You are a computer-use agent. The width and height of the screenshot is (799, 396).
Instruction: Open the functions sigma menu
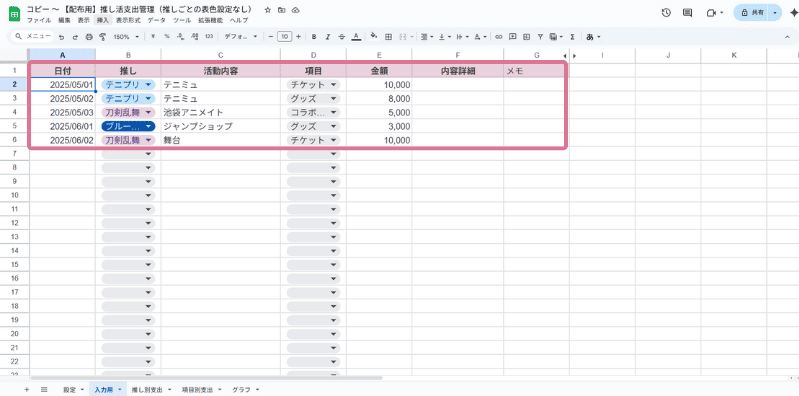tap(573, 37)
